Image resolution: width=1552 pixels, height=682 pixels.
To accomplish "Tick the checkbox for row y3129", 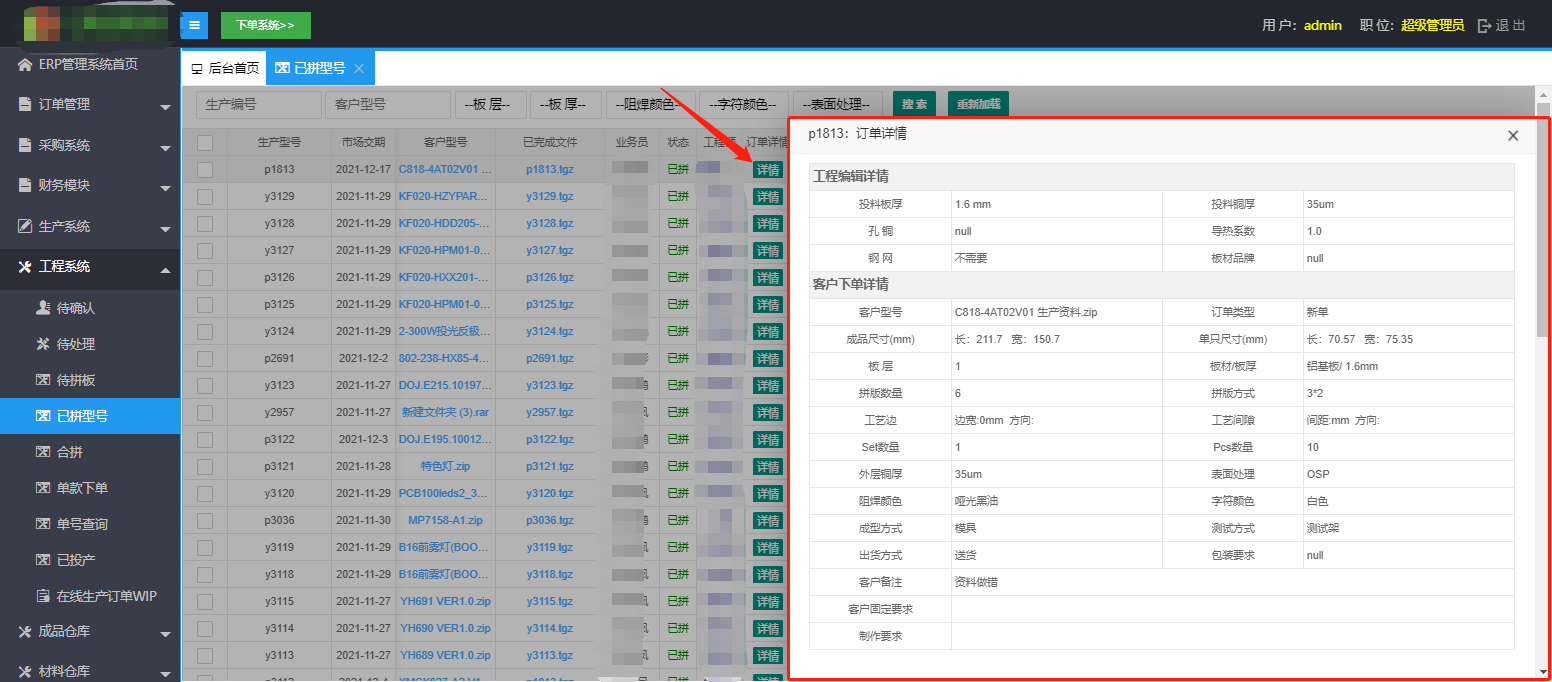I will [205, 197].
